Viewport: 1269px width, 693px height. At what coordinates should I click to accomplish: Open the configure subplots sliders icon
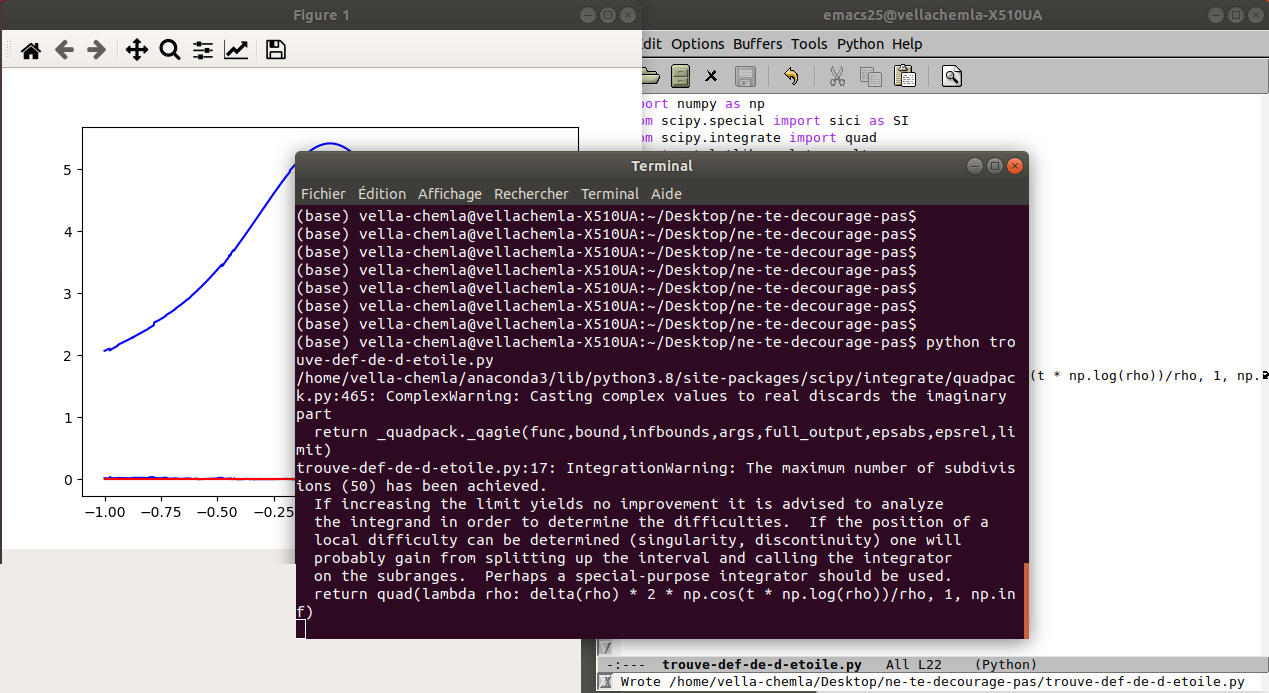pos(203,50)
